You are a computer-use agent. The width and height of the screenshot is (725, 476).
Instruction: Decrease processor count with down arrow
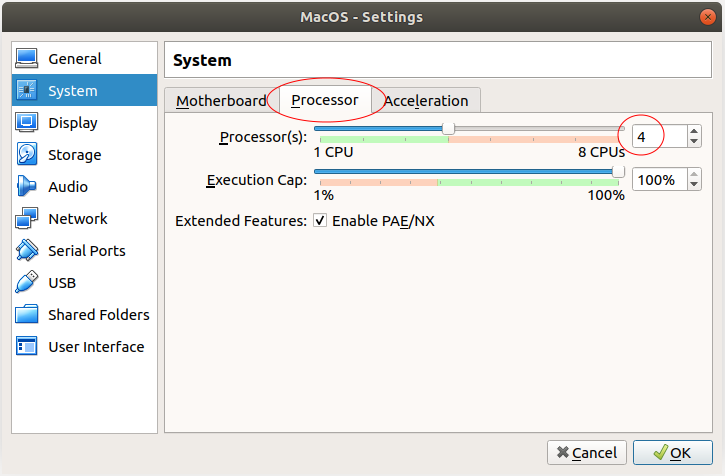pyautogui.click(x=694, y=142)
